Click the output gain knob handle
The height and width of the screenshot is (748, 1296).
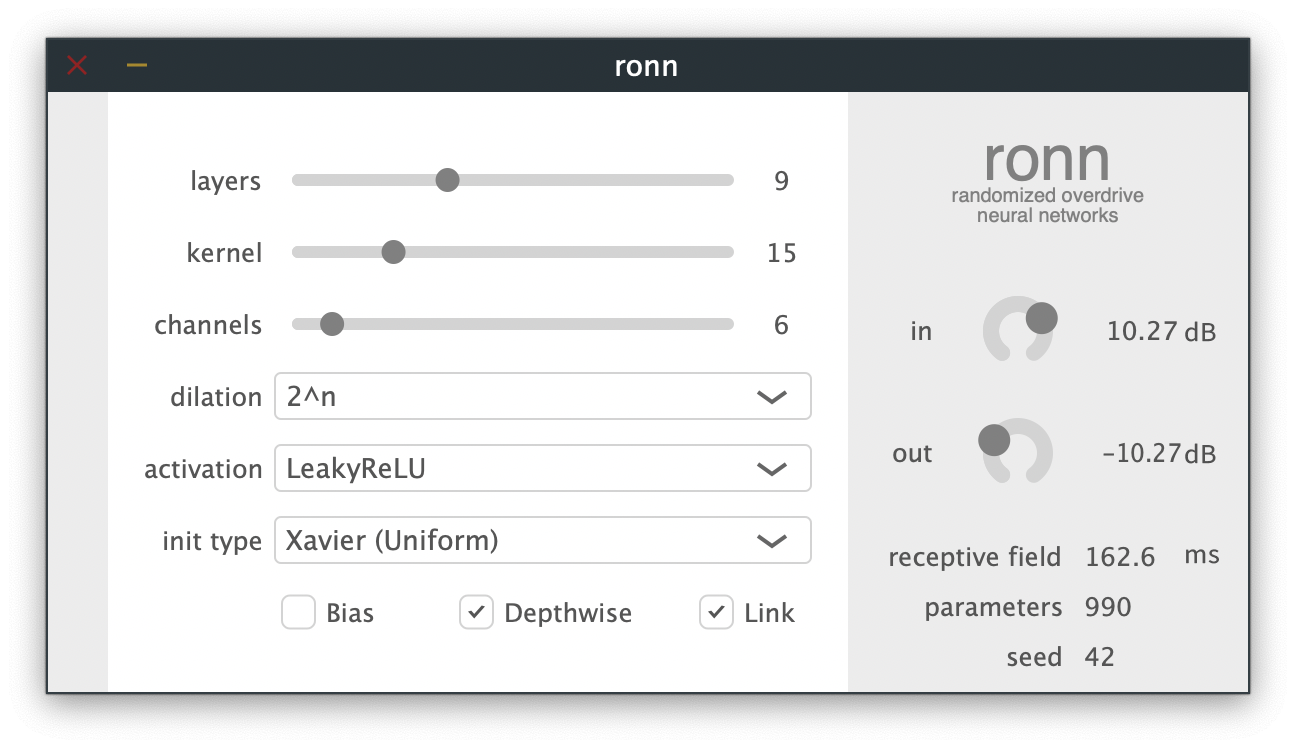[x=994, y=439]
